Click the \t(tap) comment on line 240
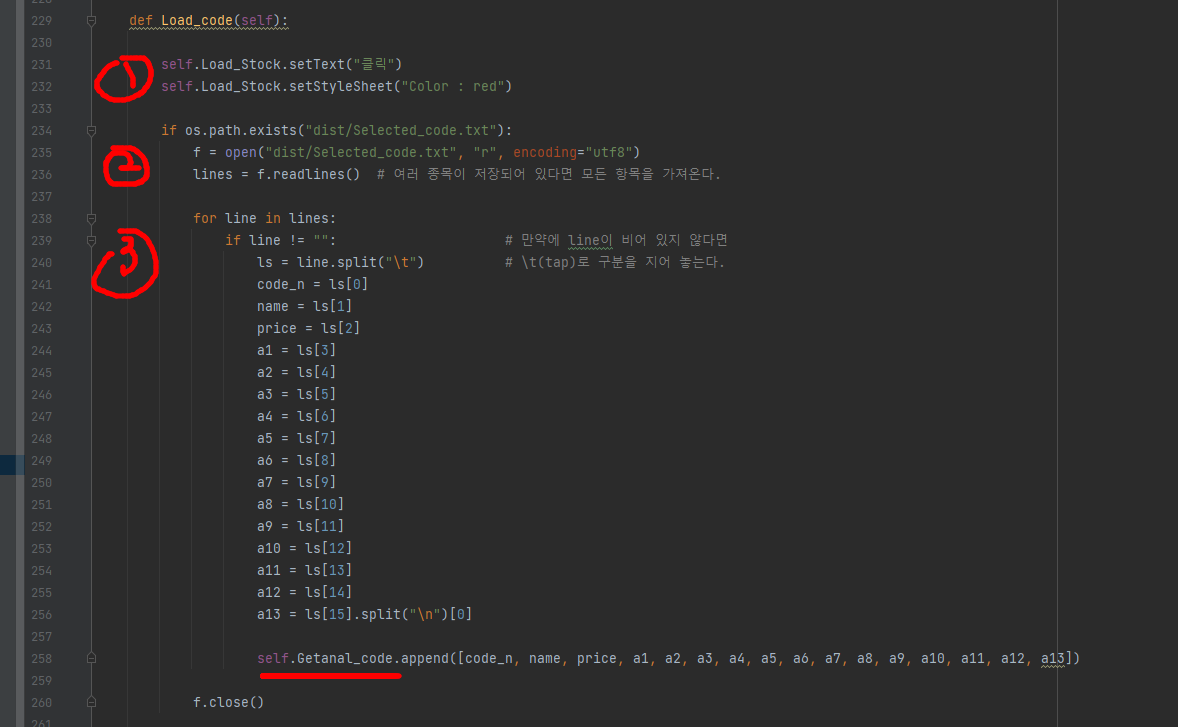The height and width of the screenshot is (727, 1178). pyautogui.click(x=615, y=262)
